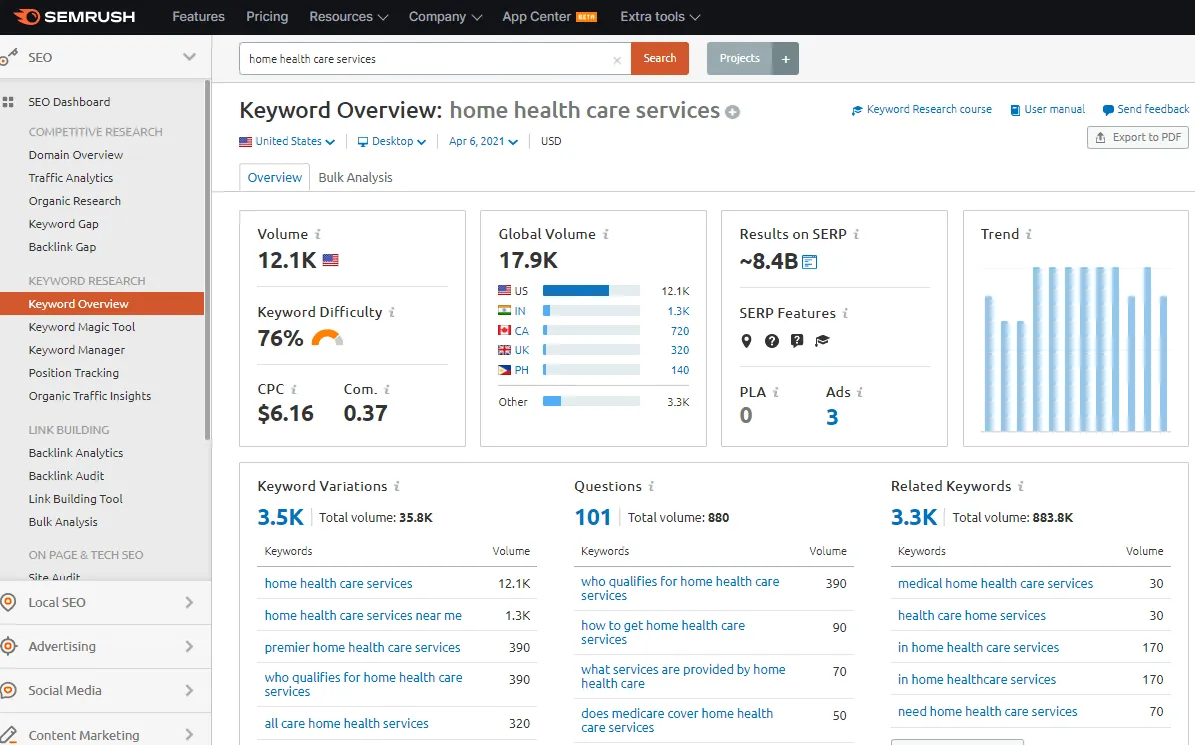This screenshot has height=745, width=1195.
Task: Open the Keyword Magic Tool link
Action: click(x=82, y=327)
